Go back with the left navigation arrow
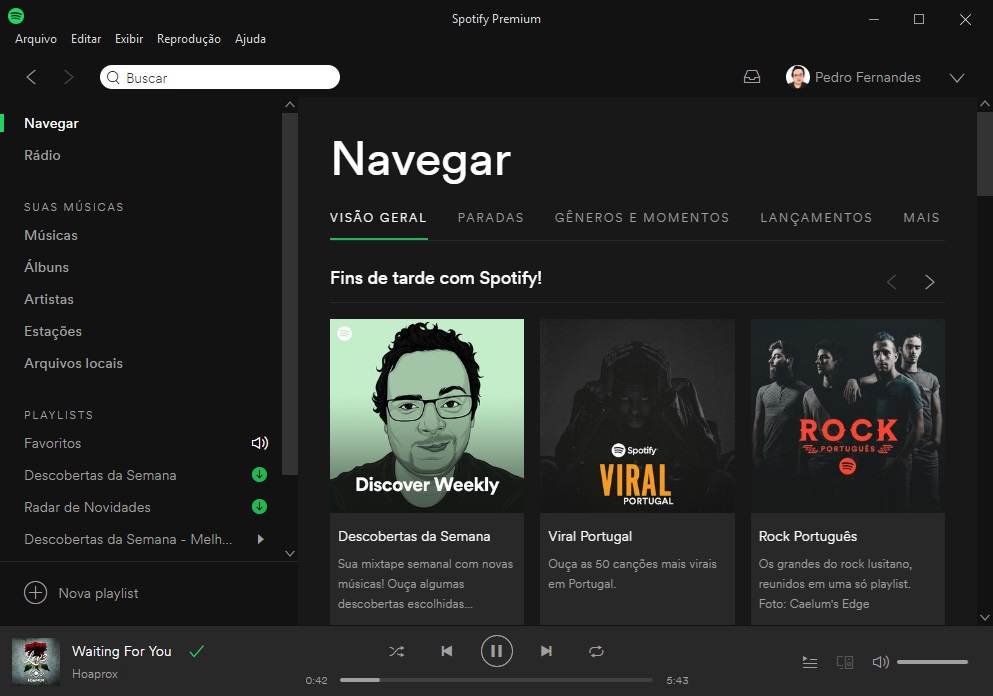 (31, 77)
